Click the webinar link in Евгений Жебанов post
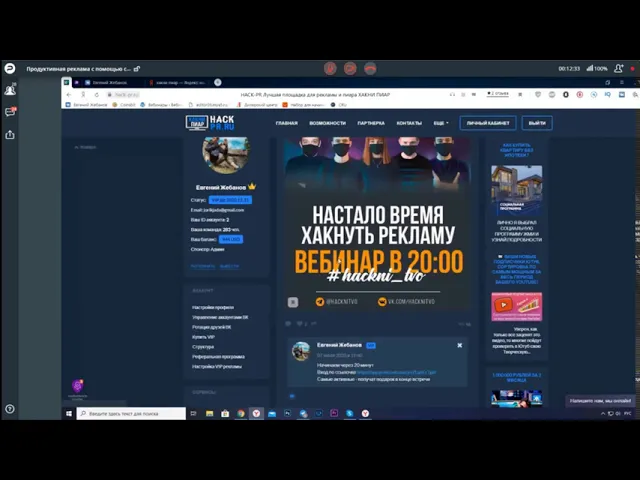Viewport: 640px width, 480px height. point(396,372)
